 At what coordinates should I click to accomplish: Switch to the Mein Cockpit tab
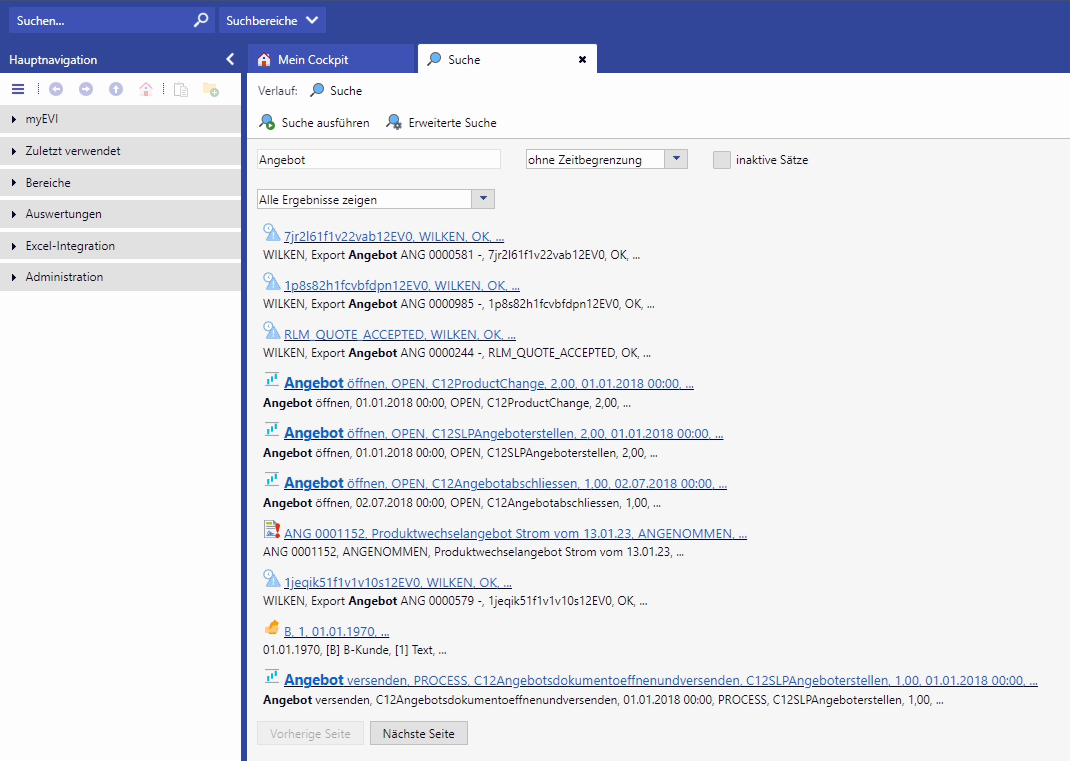tap(313, 60)
